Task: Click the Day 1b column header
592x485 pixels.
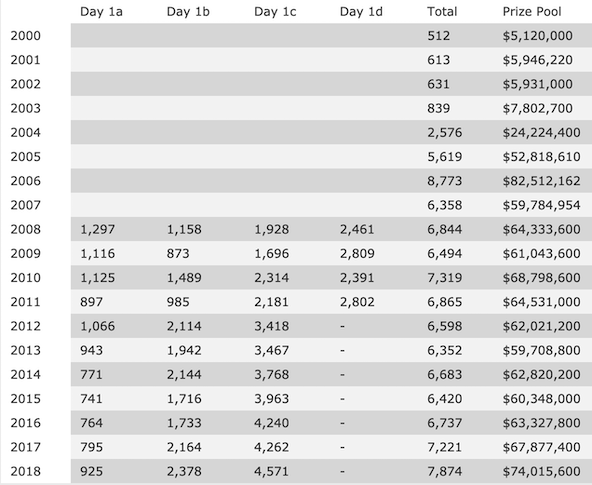Action: (x=188, y=12)
